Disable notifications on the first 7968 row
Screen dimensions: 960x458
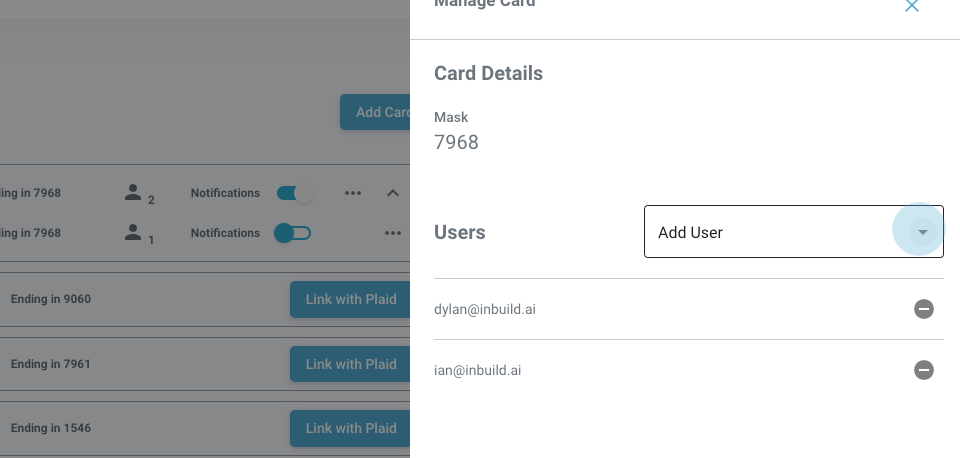click(x=295, y=193)
